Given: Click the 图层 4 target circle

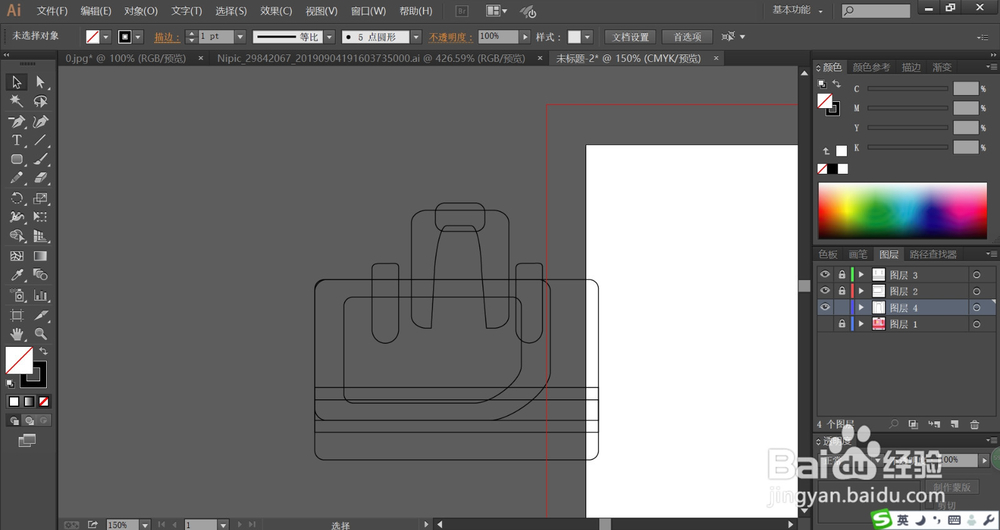Looking at the screenshot, I should (x=976, y=307).
